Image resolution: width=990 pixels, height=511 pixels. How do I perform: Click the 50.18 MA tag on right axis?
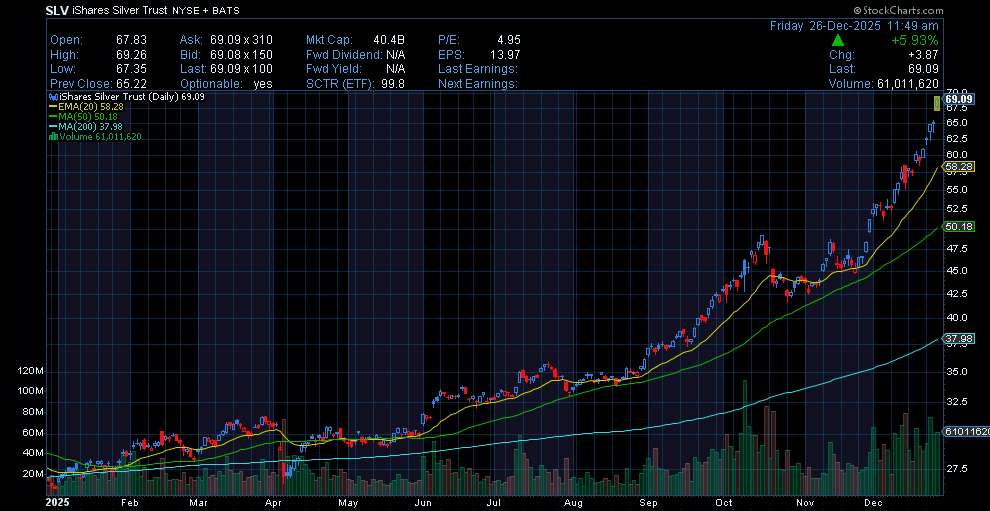[958, 226]
